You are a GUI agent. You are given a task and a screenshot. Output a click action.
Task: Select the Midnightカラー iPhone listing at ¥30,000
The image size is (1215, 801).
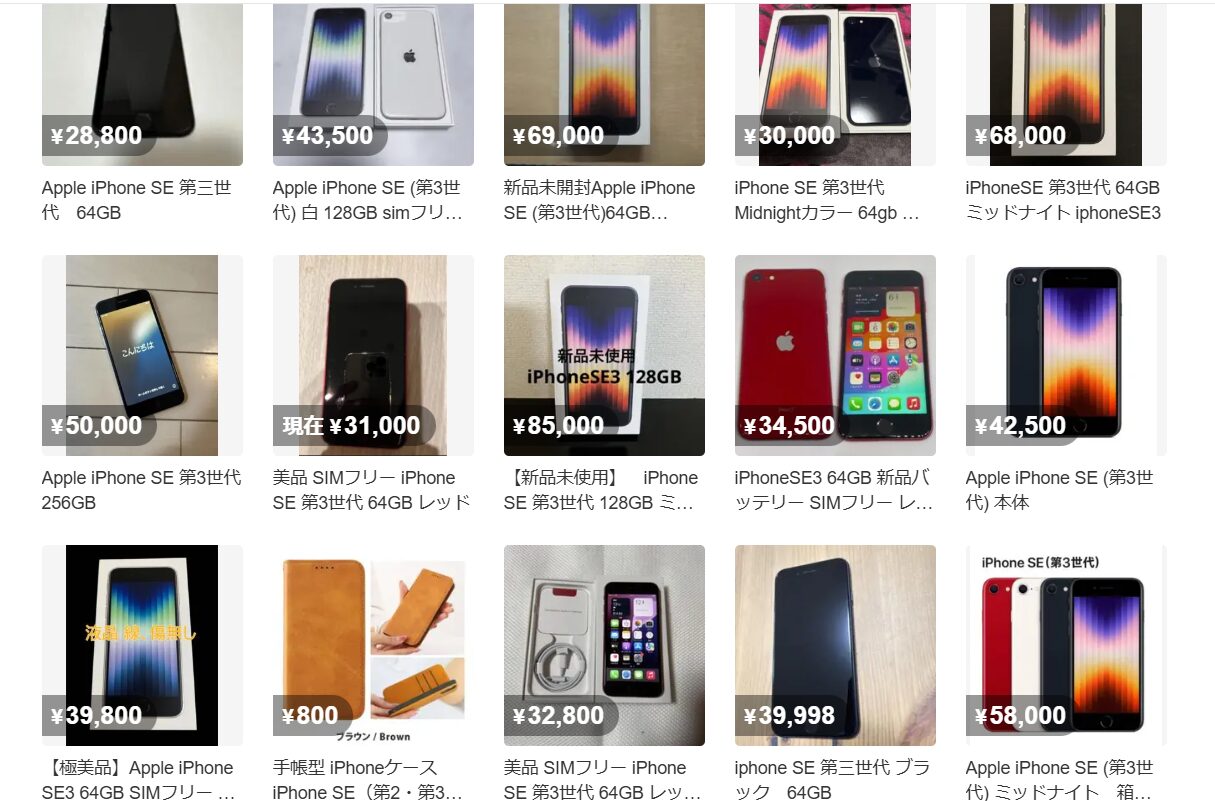click(835, 85)
